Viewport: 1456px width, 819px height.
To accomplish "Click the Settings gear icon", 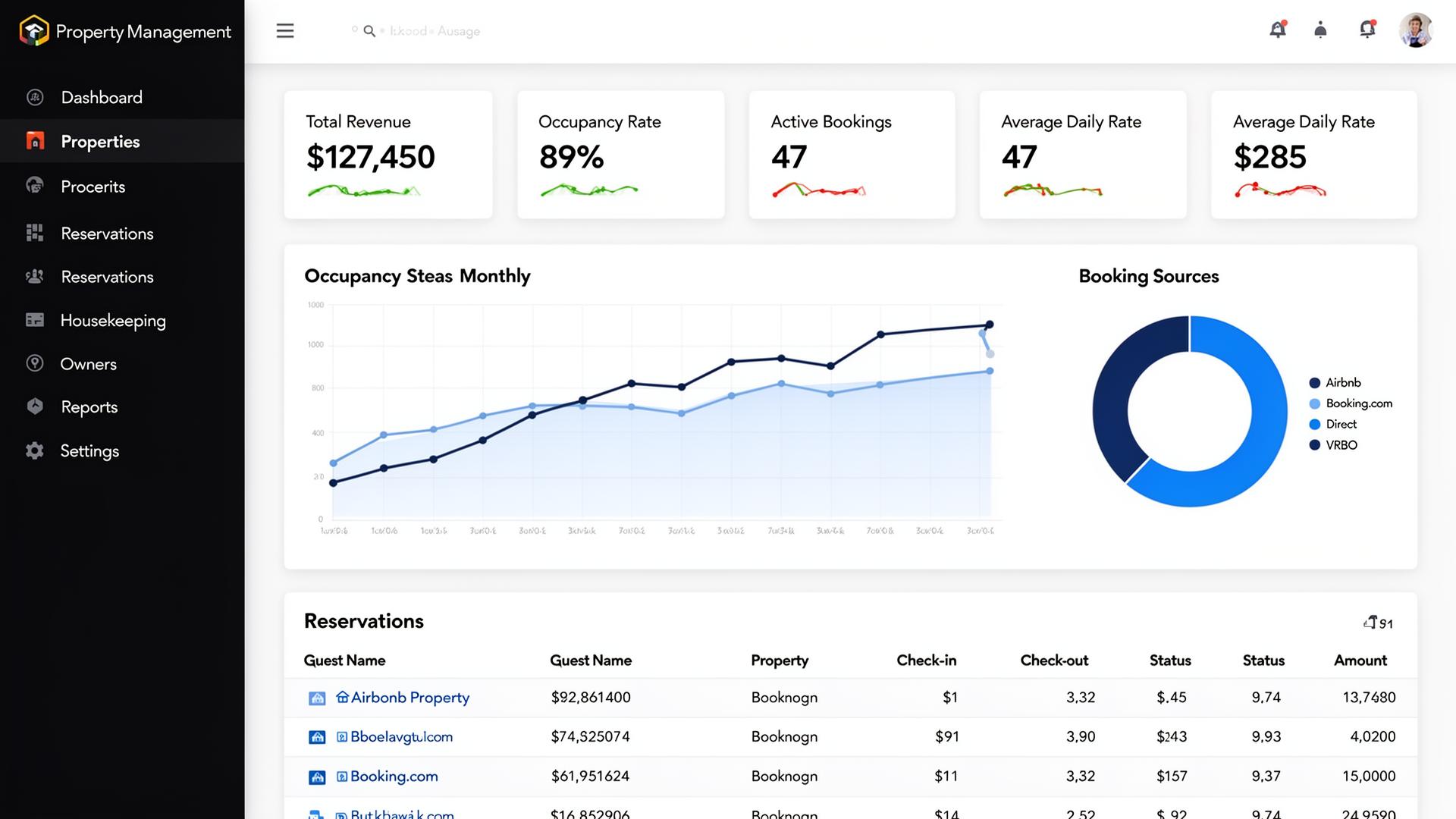I will (35, 450).
